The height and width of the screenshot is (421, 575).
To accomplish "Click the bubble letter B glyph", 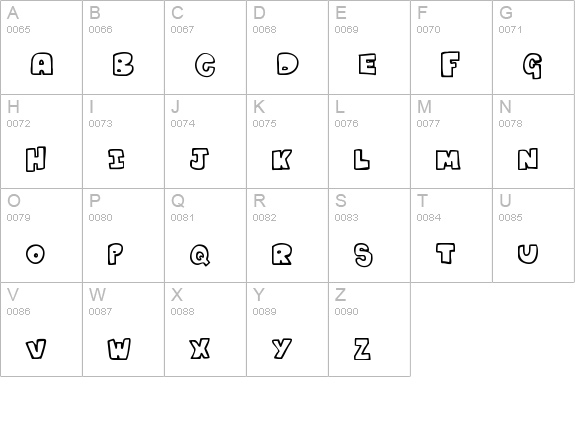I will pyautogui.click(x=123, y=64).
